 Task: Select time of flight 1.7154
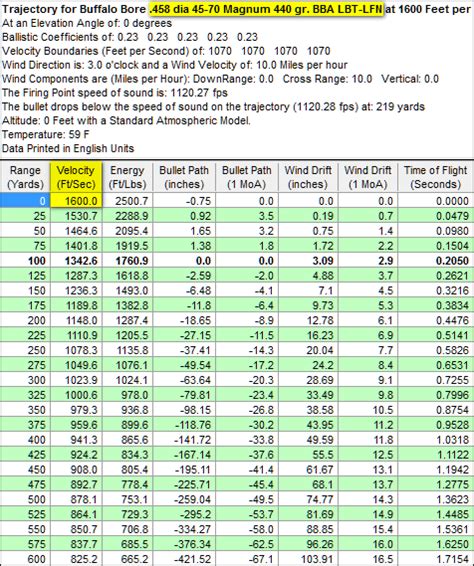click(x=436, y=559)
